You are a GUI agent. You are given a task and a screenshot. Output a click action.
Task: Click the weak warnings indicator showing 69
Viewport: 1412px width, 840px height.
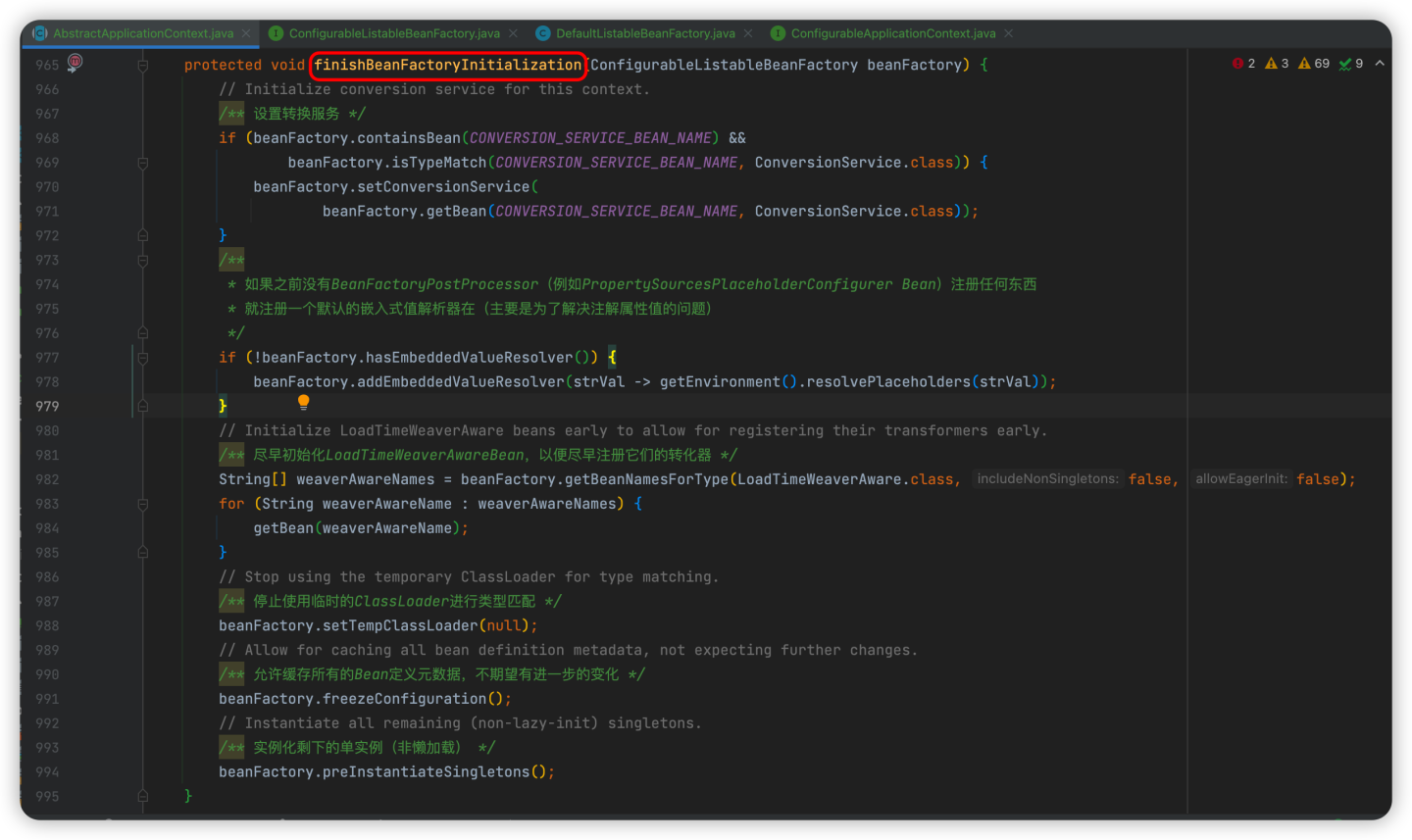click(1314, 64)
